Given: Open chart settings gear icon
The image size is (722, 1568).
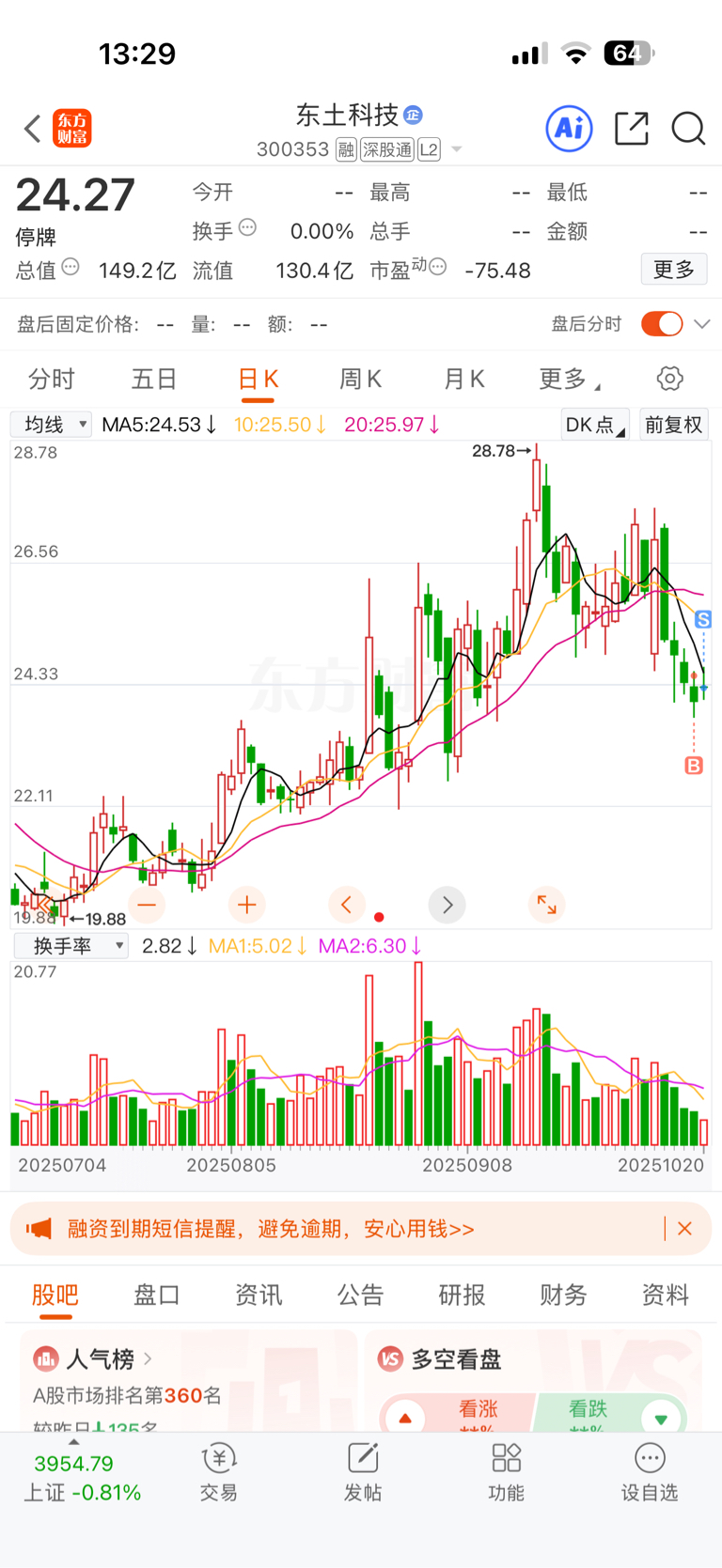Looking at the screenshot, I should [x=669, y=379].
